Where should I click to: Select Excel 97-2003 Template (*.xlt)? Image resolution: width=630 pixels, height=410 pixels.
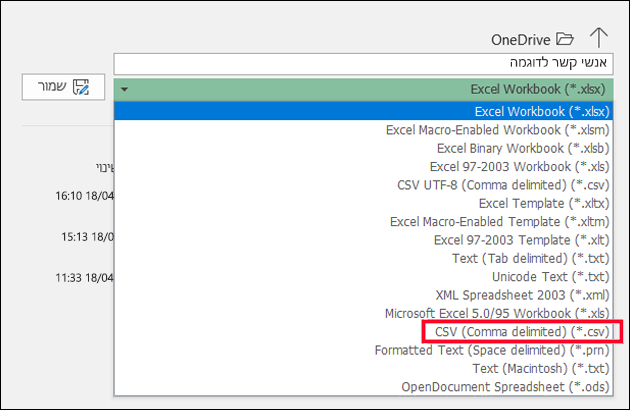(x=363, y=240)
